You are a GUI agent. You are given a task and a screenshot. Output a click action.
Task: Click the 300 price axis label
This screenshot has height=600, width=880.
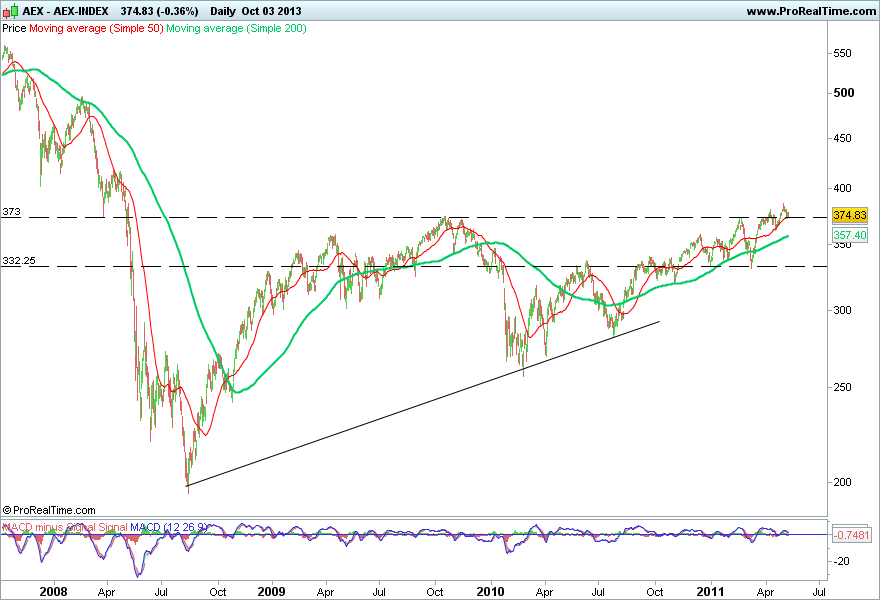pyautogui.click(x=842, y=310)
